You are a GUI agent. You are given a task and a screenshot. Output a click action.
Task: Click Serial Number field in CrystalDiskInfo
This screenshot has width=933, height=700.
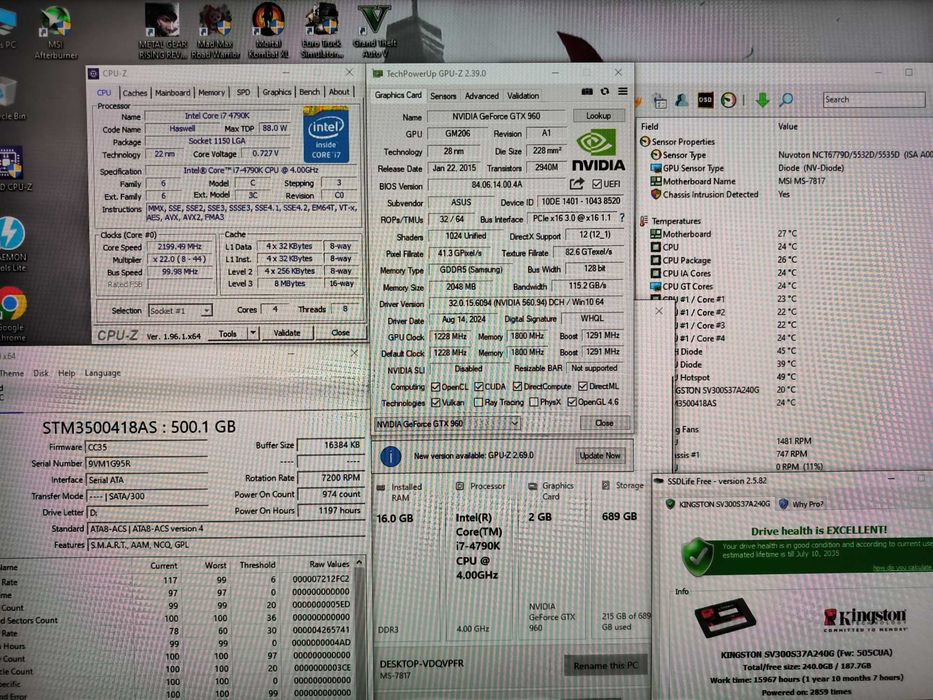[146, 463]
